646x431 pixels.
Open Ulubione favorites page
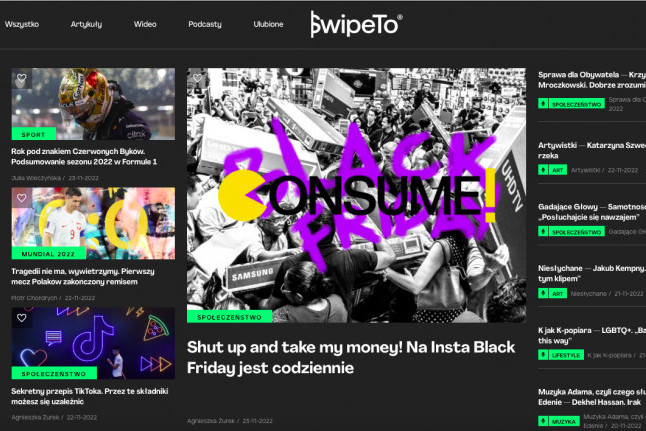coord(268,24)
